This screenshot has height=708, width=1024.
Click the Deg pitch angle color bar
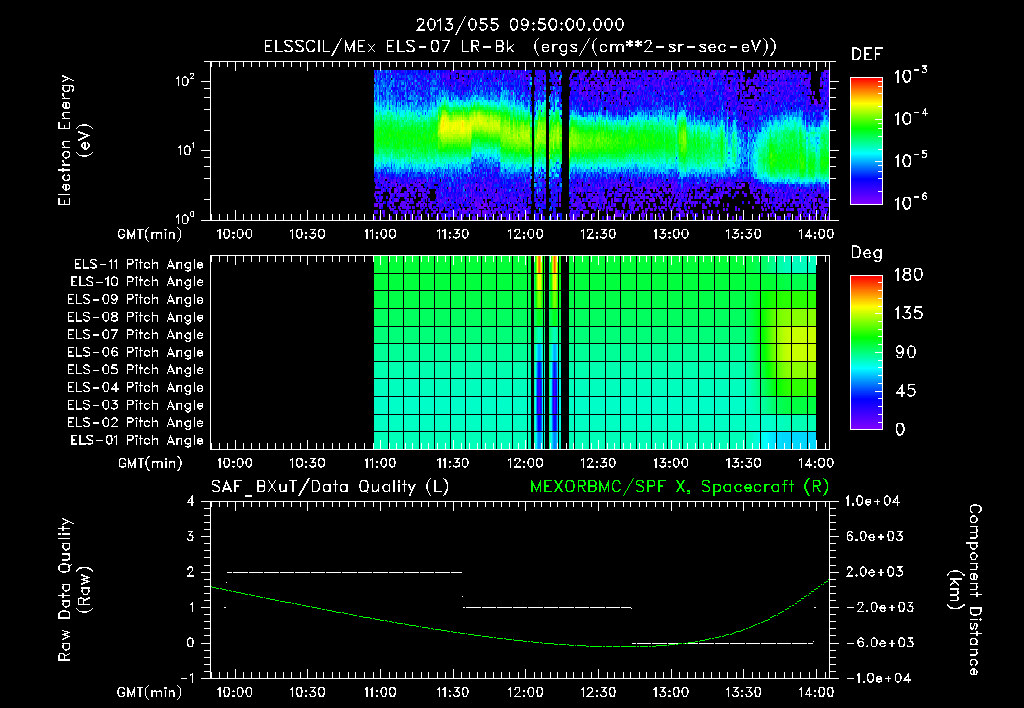click(x=866, y=352)
